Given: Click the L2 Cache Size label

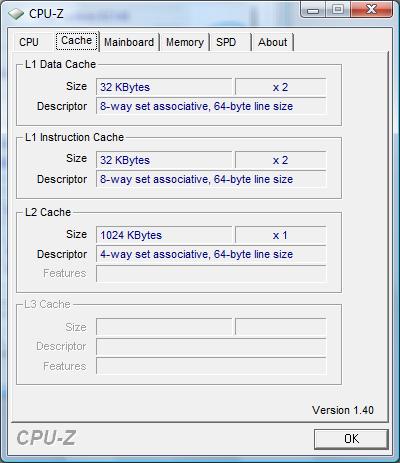Looking at the screenshot, I should point(76,234).
